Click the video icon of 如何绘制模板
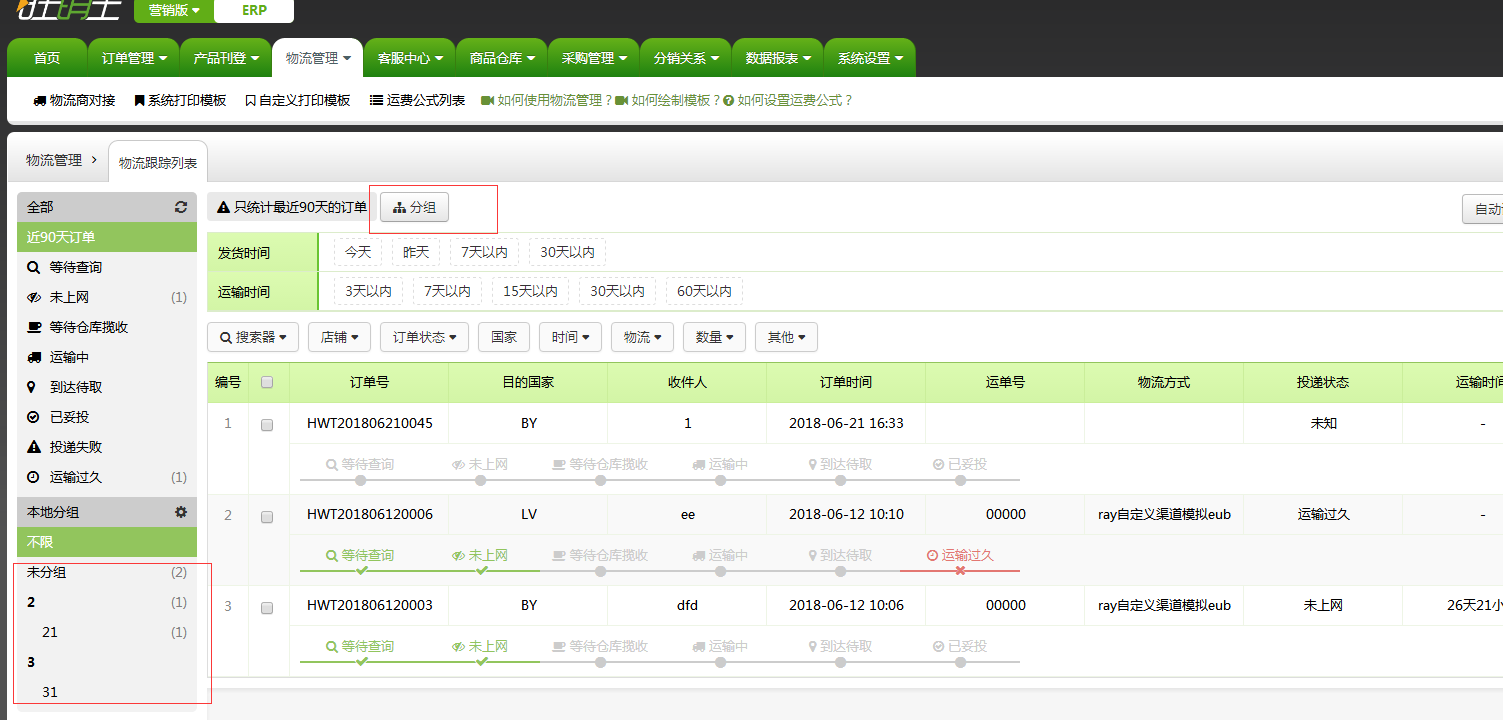 [622, 101]
